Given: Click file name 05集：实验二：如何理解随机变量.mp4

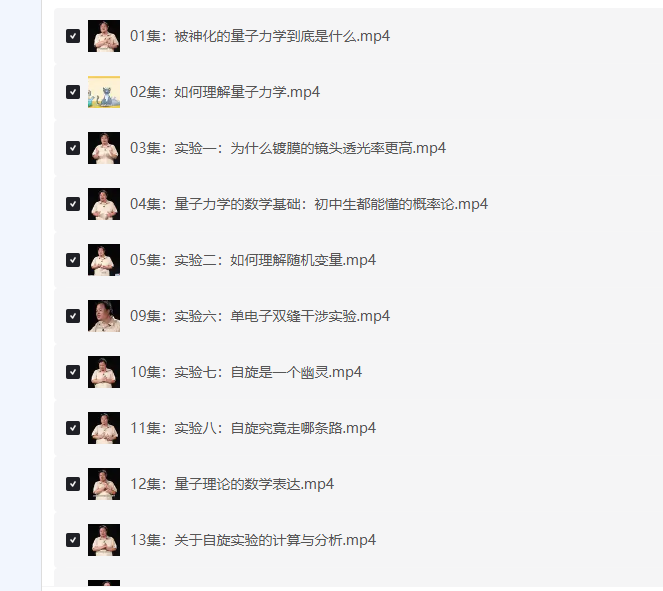Looking at the screenshot, I should tap(252, 260).
